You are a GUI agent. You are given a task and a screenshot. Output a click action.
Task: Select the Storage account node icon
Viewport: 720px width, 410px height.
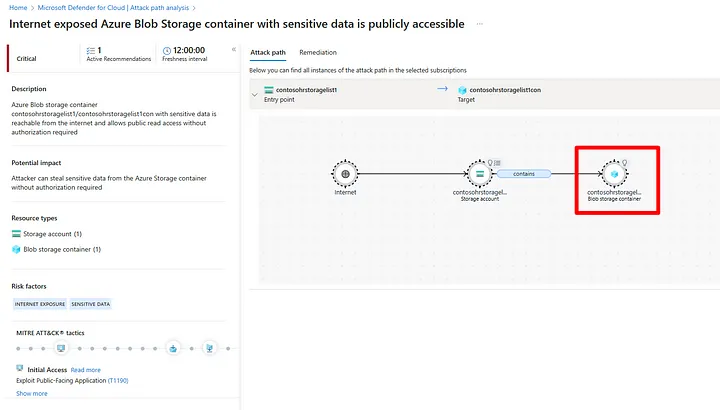(479, 174)
